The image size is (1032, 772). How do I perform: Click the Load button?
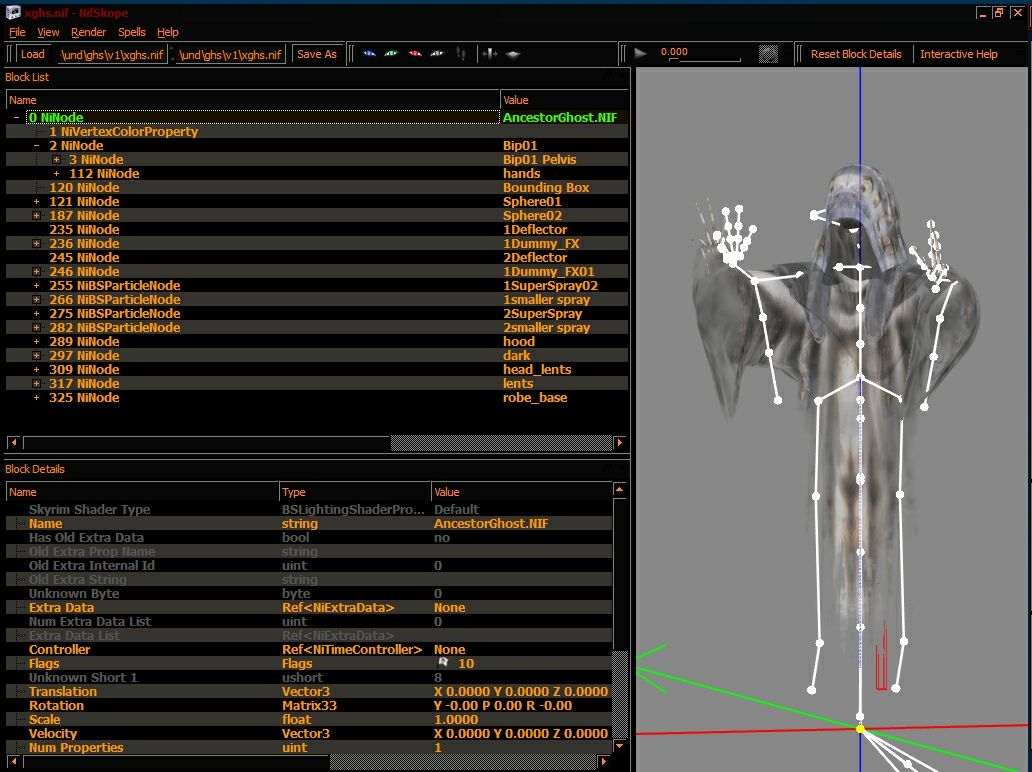(32, 54)
